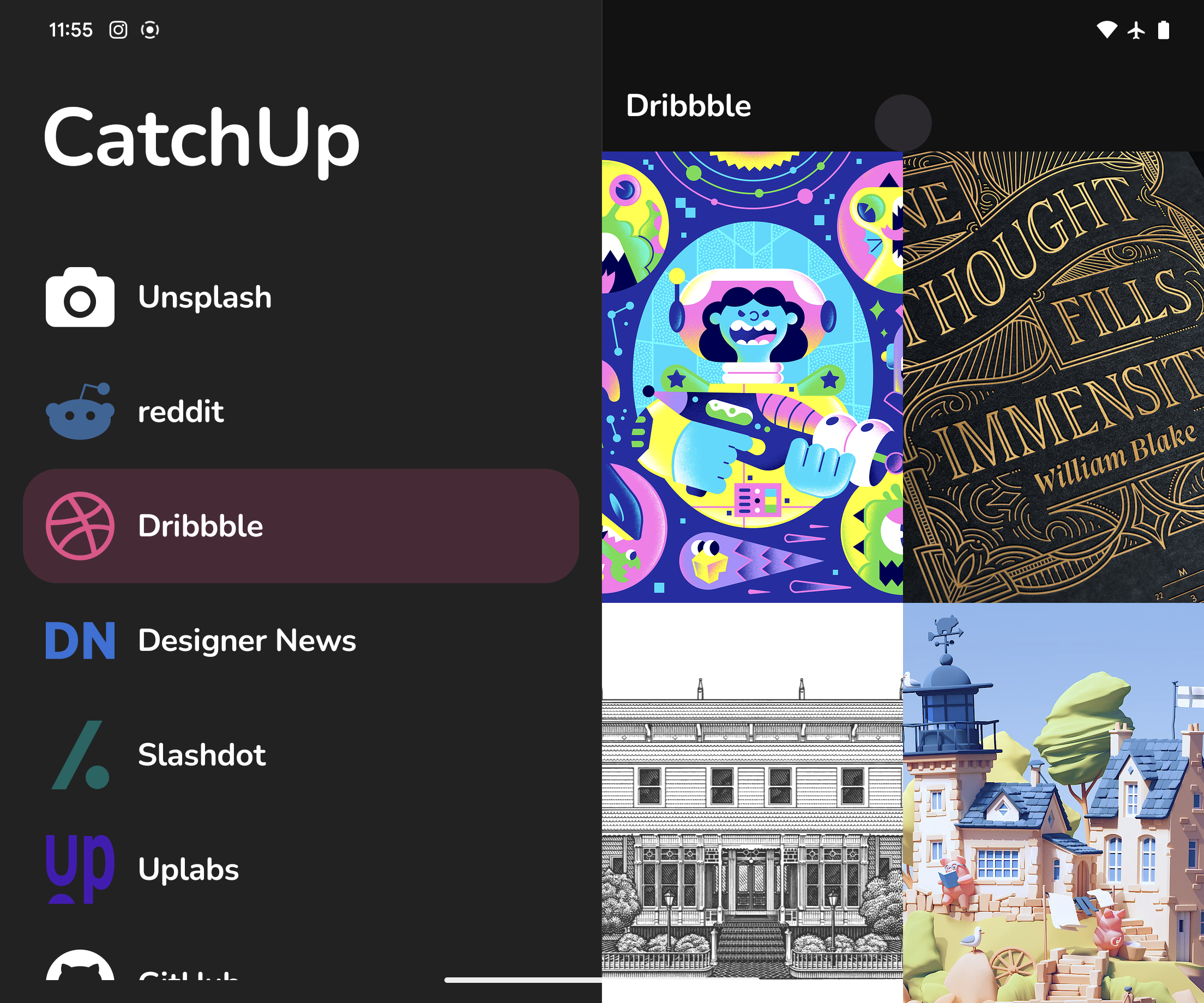This screenshot has width=1204, height=1003.
Task: Select the Uplabs list entry
Action: tap(301, 869)
